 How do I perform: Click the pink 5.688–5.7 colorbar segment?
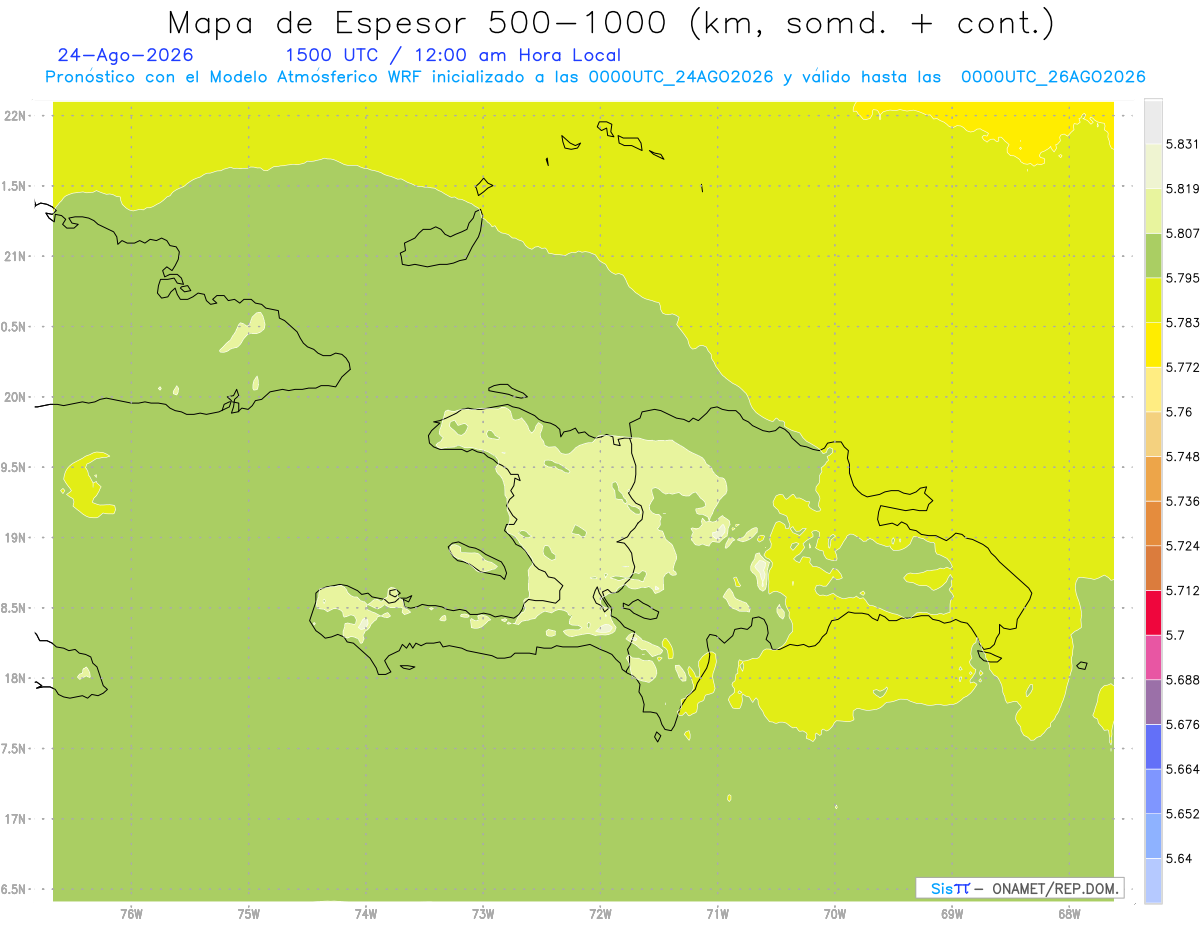pos(1153,657)
